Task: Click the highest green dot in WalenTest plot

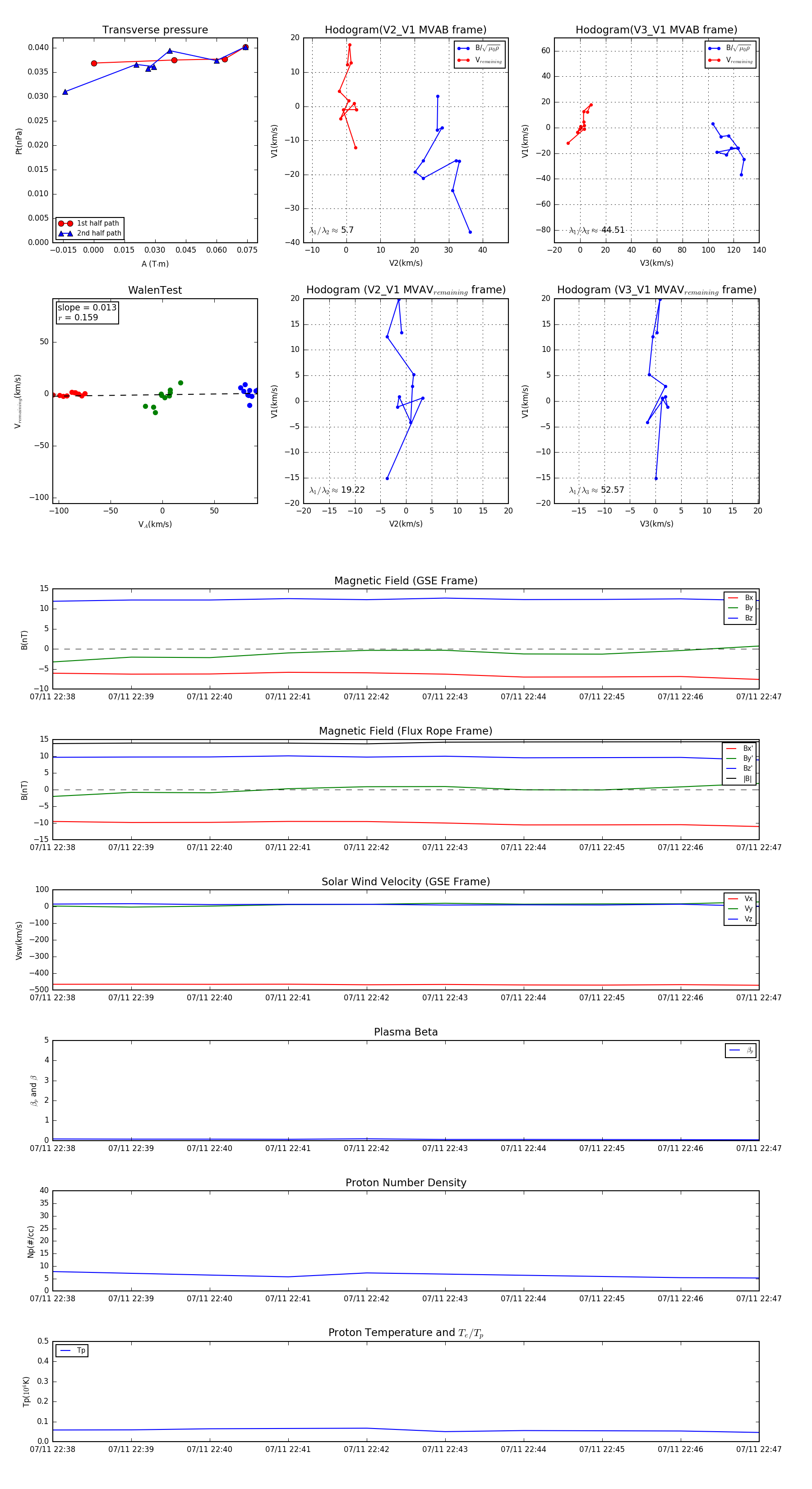Action: pos(180,383)
